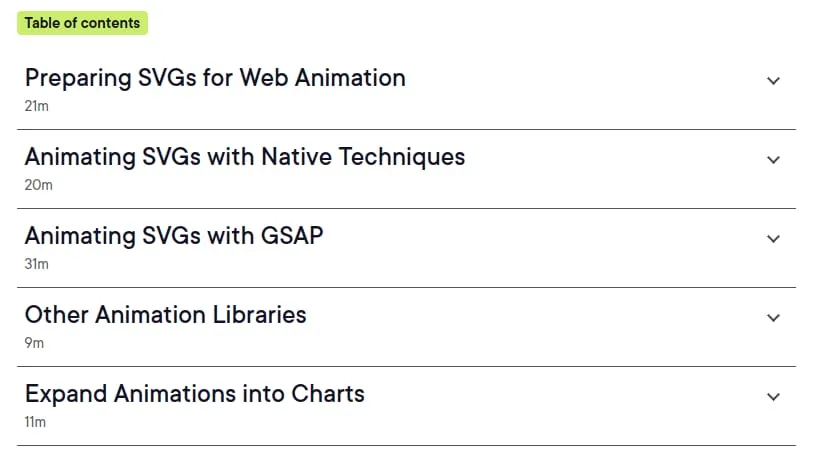822x466 pixels.
Task: Click the 20m duration under Native Techniques
Action: [38, 185]
